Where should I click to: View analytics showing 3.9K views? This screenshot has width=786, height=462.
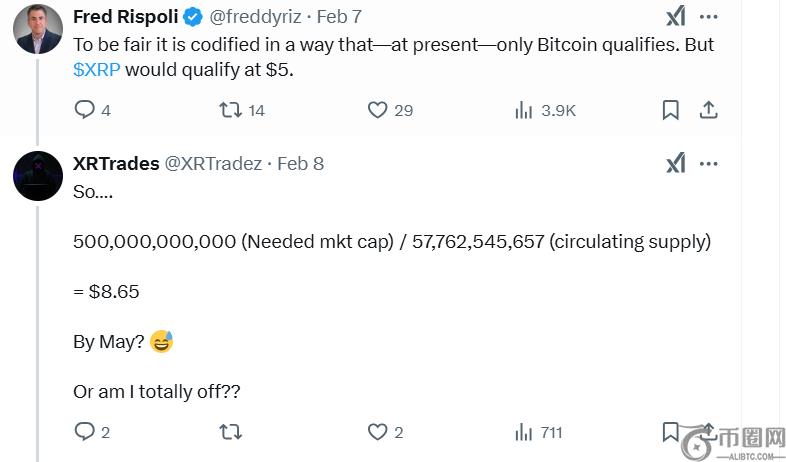click(x=524, y=110)
